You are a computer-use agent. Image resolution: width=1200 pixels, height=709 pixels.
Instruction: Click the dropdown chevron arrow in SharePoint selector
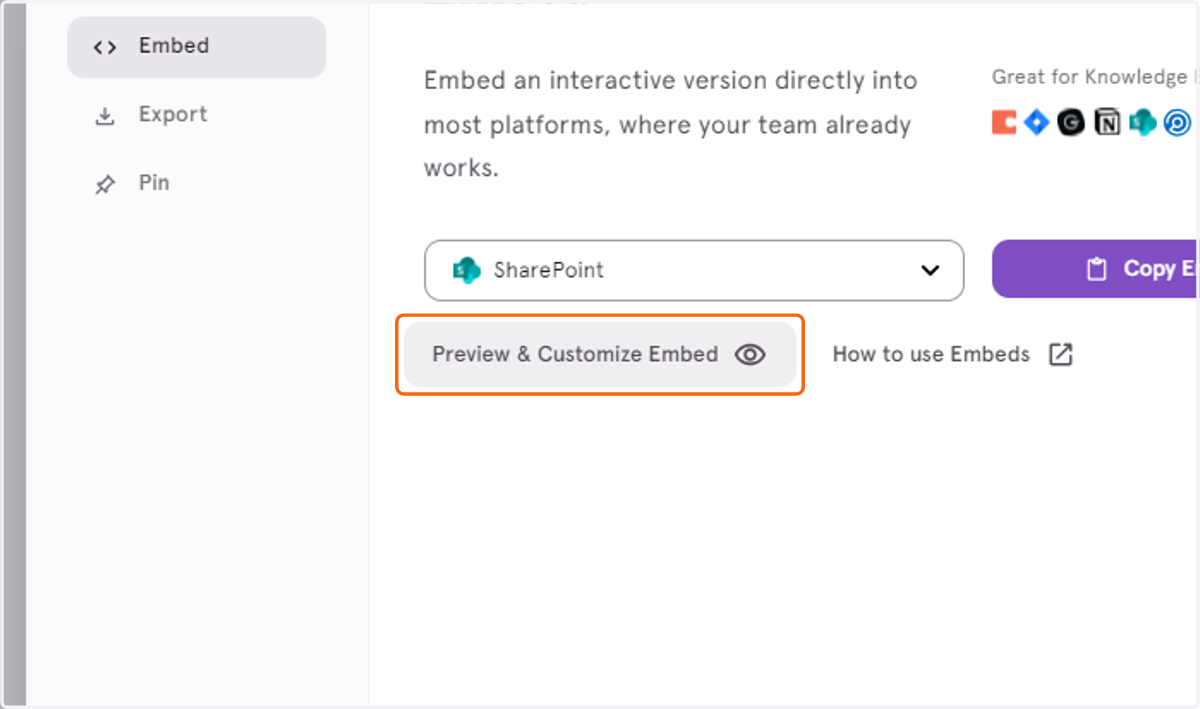click(930, 270)
